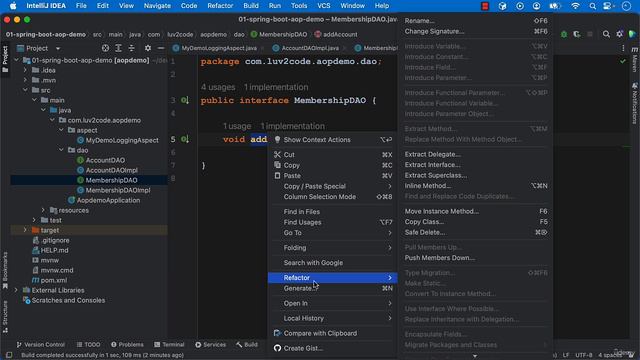Open the Build tool window
640x360 pixels.
pyautogui.click(x=247, y=344)
